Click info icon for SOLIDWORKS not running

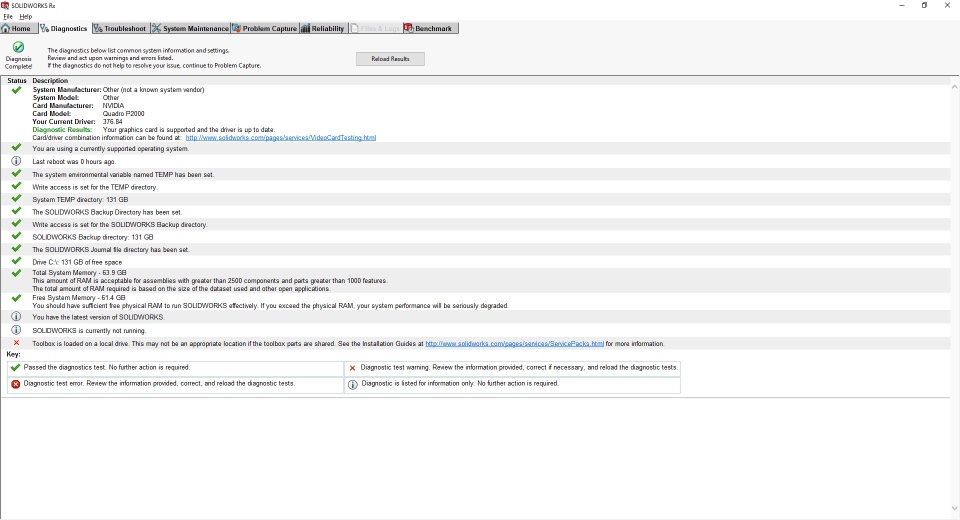17,330
